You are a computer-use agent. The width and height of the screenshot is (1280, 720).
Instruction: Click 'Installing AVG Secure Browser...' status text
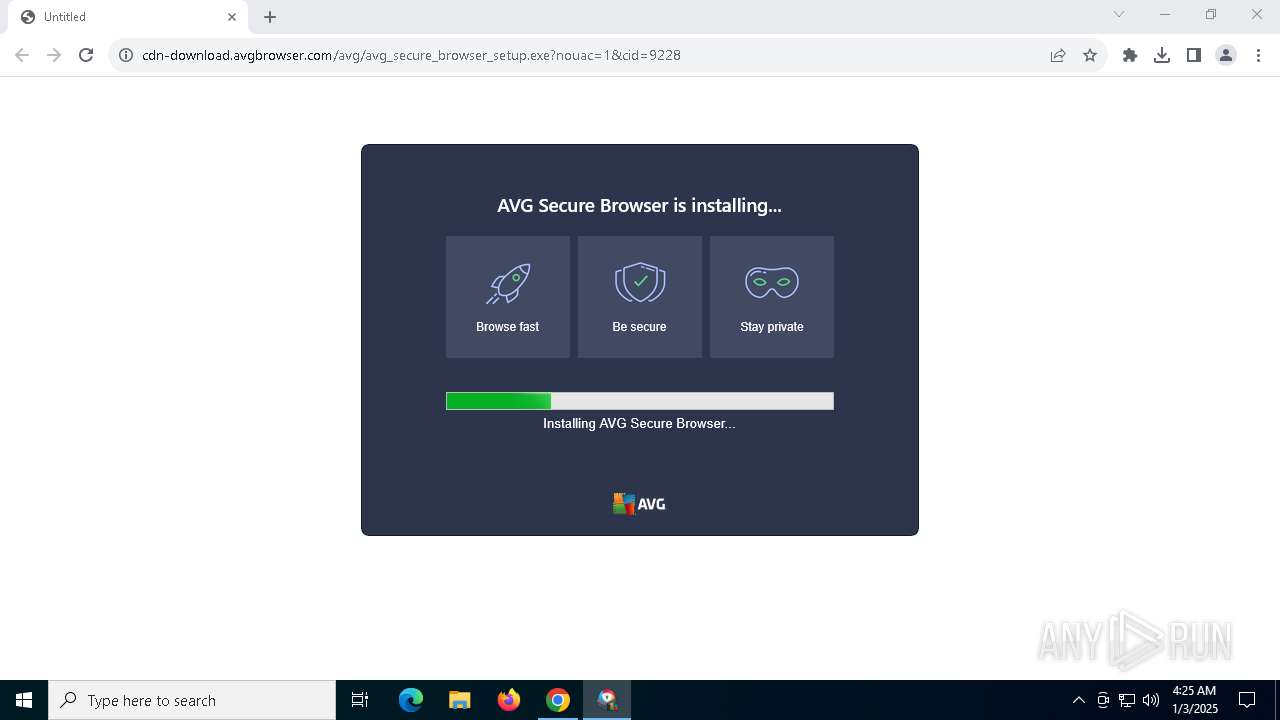(x=639, y=423)
